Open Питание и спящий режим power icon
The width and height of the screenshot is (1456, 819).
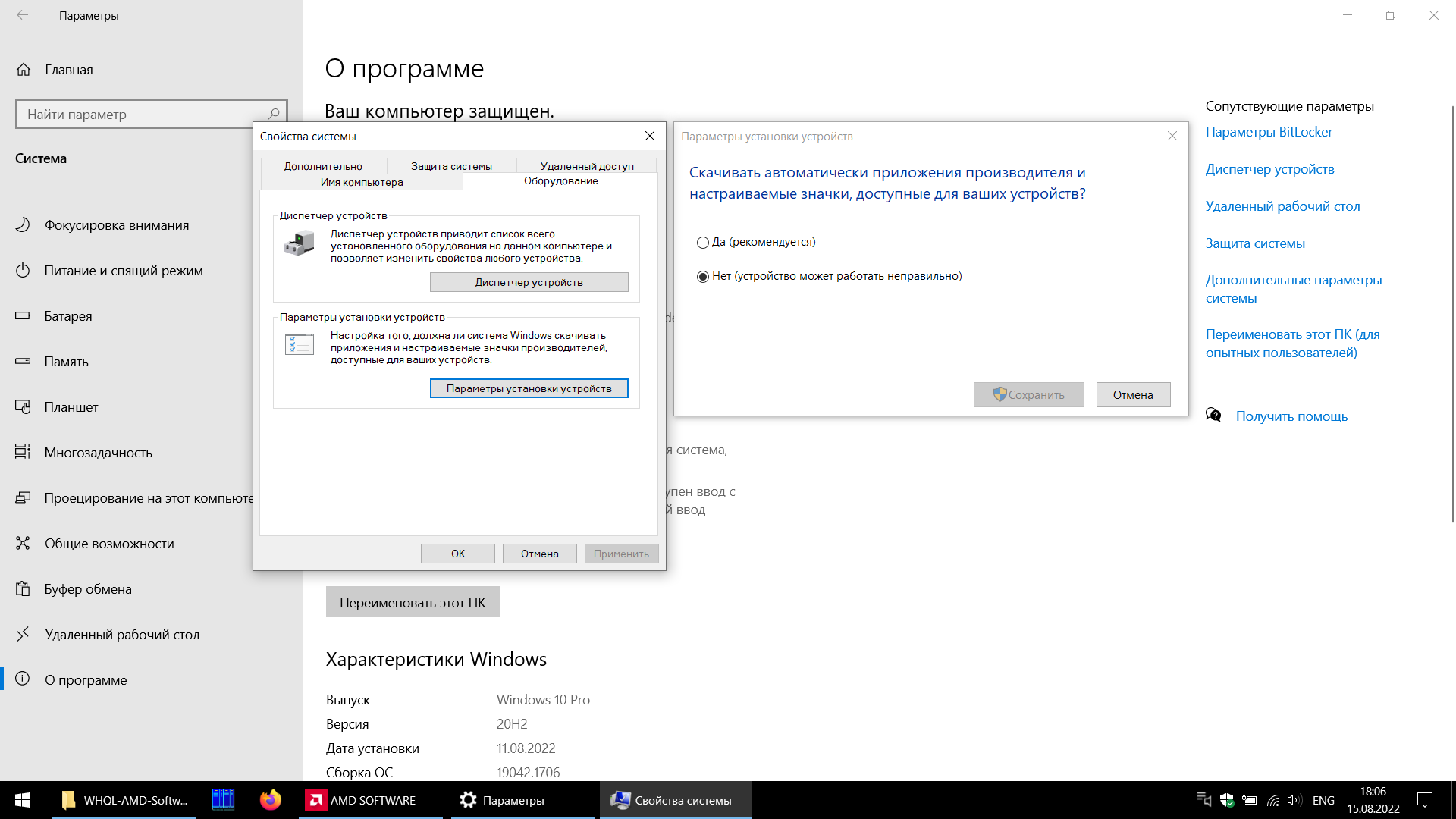tap(23, 271)
